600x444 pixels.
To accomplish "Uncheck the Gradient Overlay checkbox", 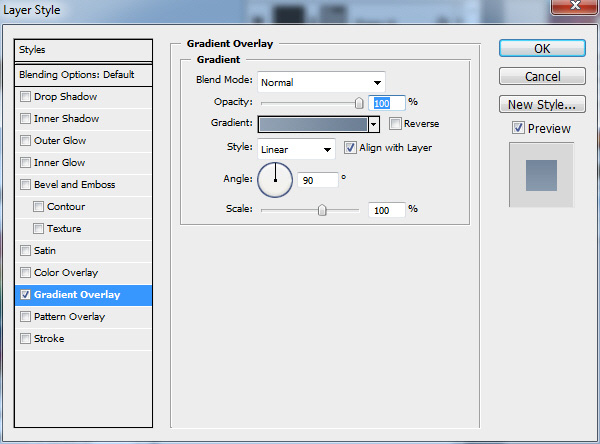I will (x=25, y=294).
